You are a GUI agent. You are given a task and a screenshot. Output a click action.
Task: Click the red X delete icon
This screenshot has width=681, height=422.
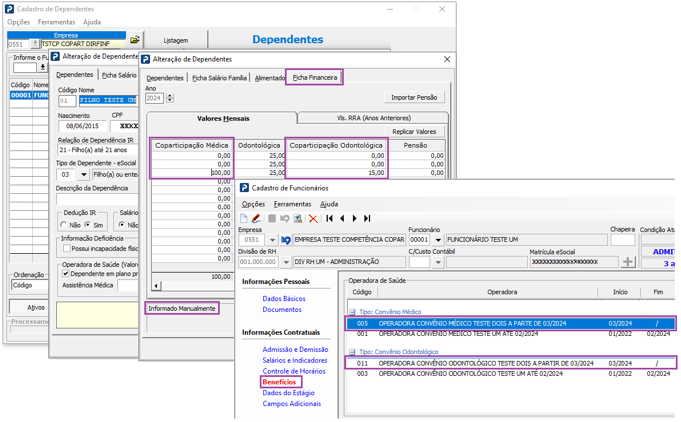[313, 218]
